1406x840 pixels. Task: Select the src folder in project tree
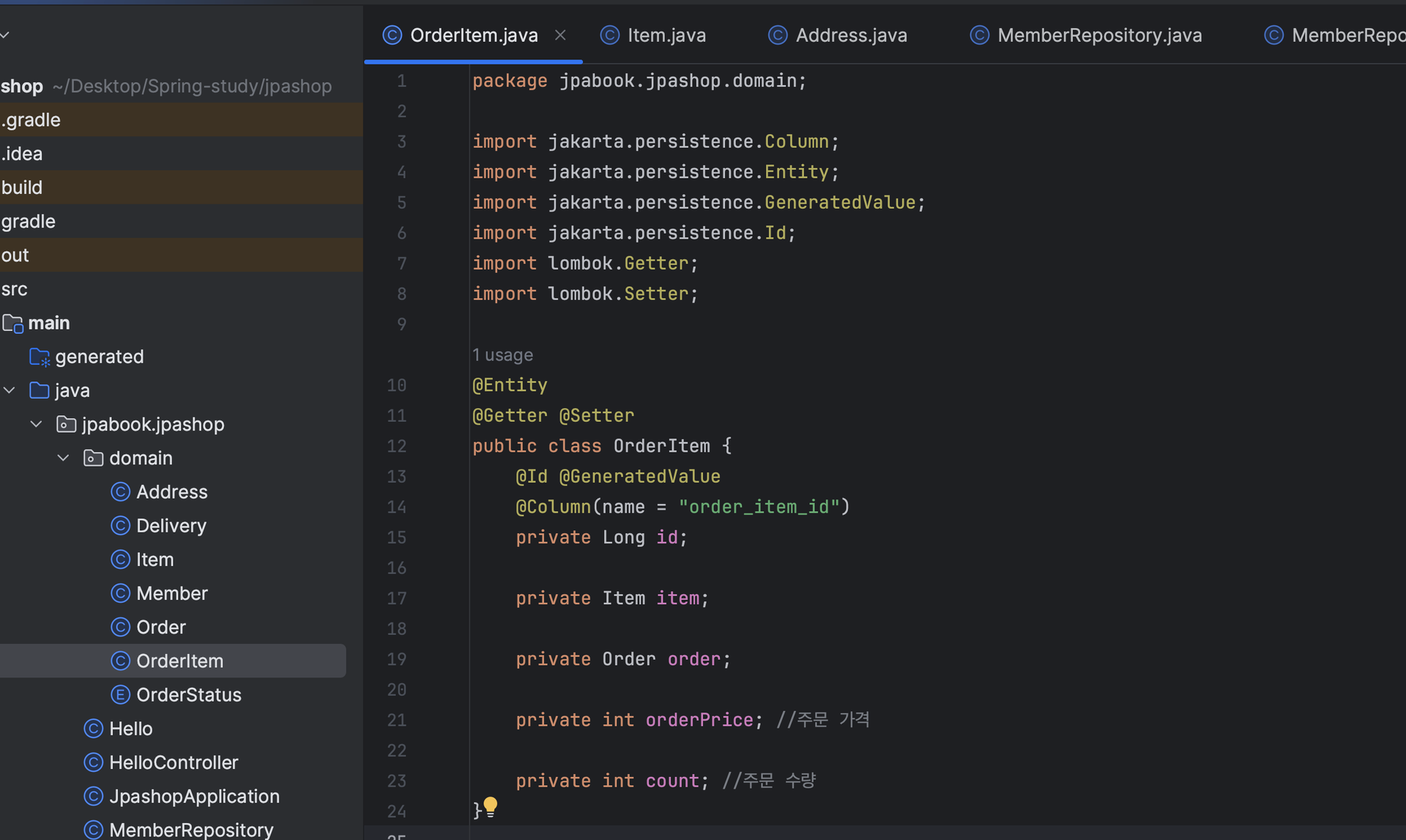(182, 289)
